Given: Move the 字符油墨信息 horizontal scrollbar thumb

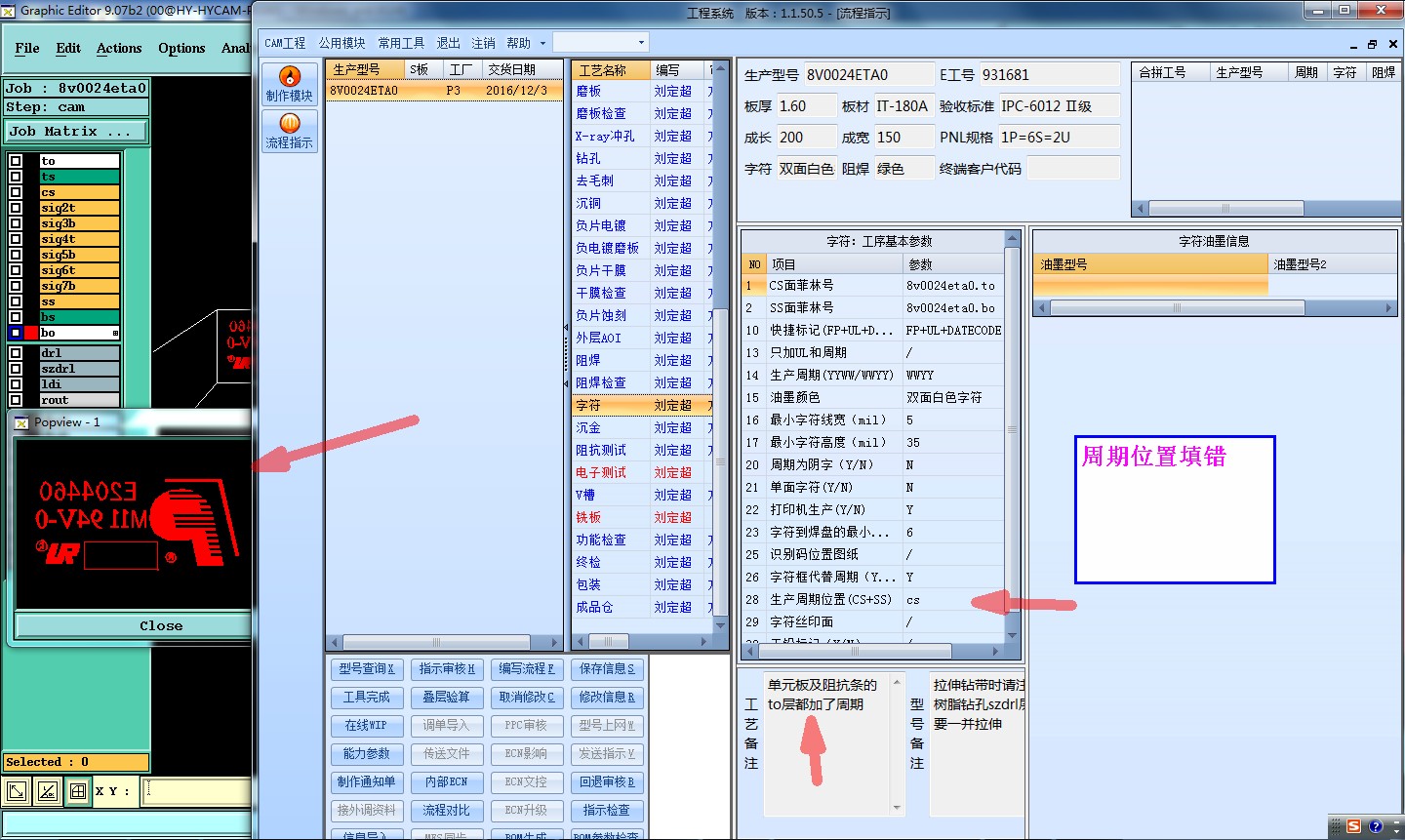Looking at the screenshot, I should click(1177, 307).
